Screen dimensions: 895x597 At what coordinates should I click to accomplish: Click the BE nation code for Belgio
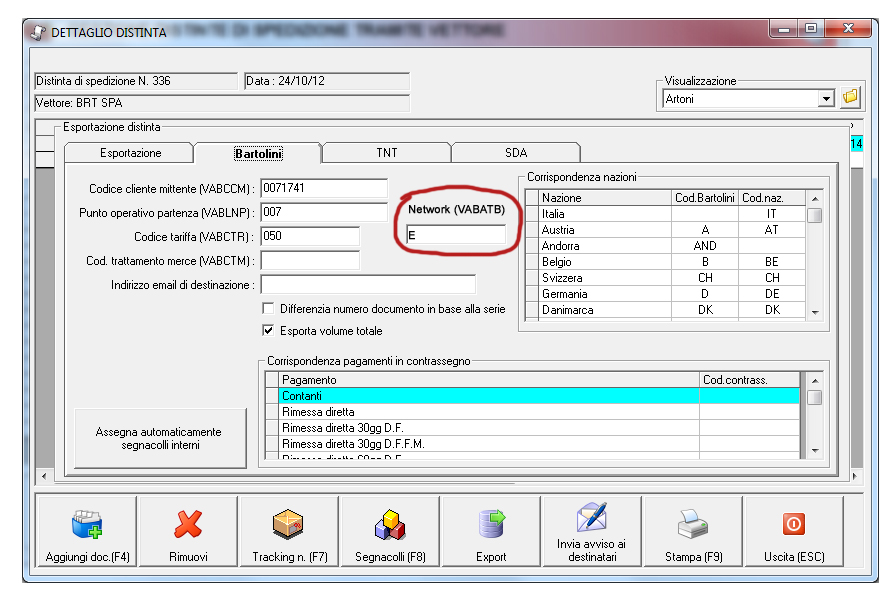772,262
